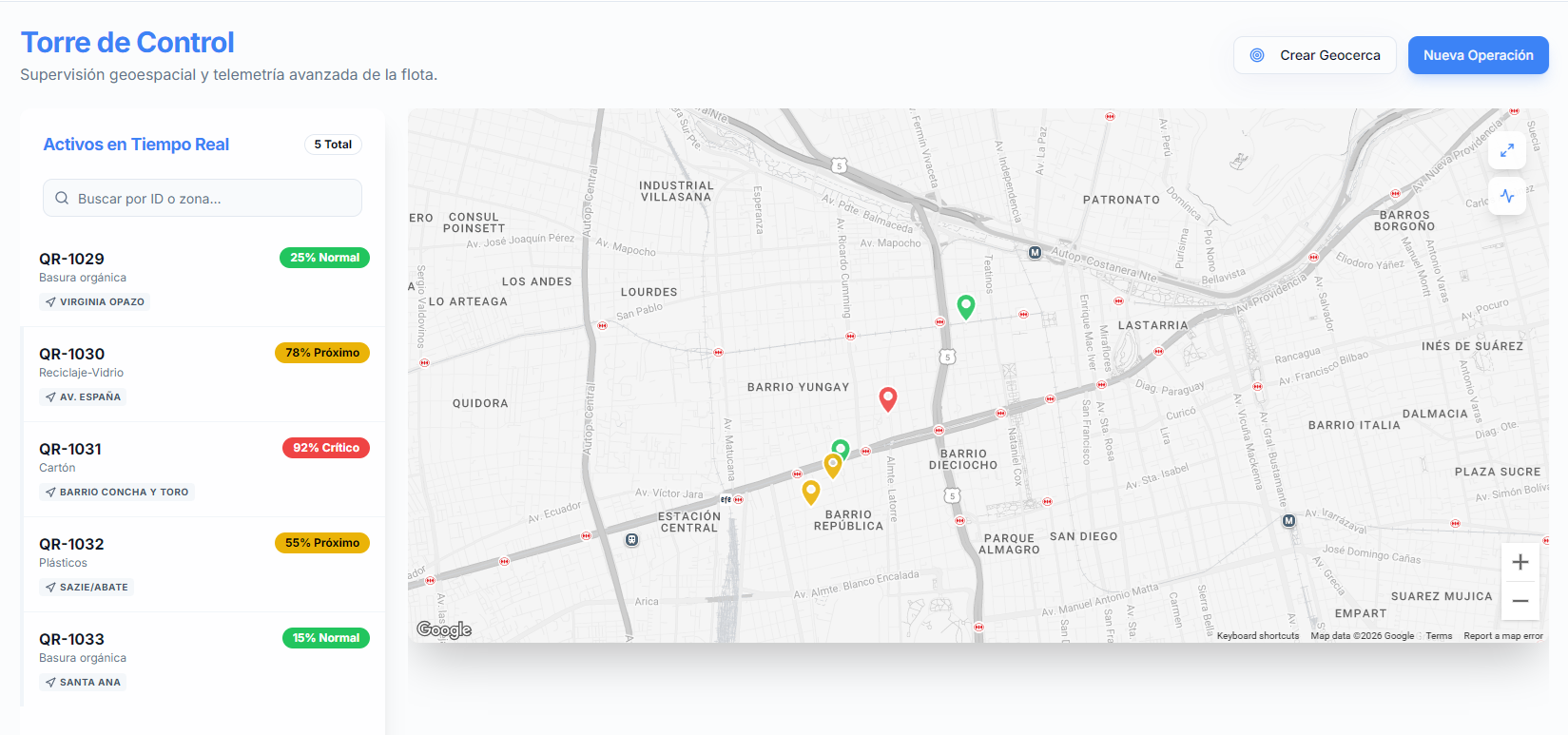
Task: Click the fullscreen expand map icon
Action: (1507, 150)
